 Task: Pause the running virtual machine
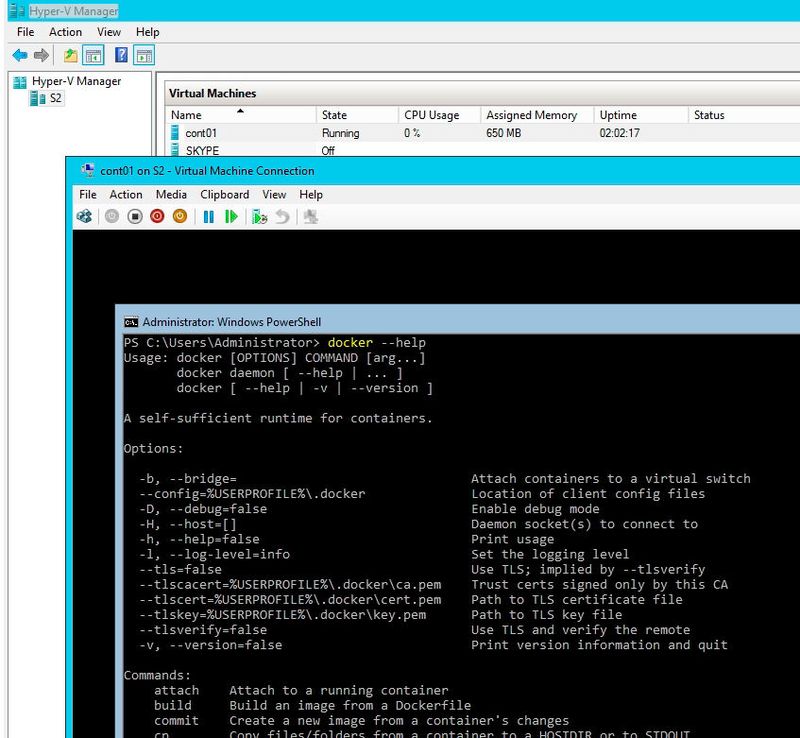(x=207, y=216)
